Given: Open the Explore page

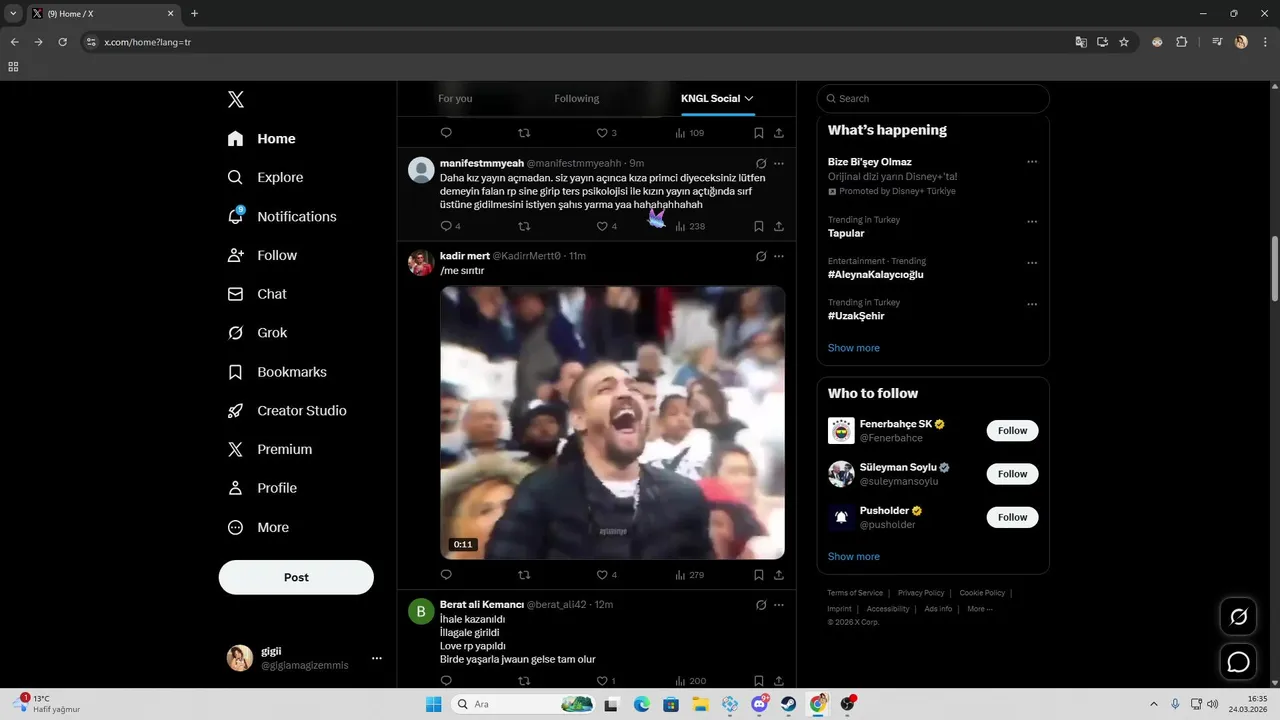Looking at the screenshot, I should point(266,177).
